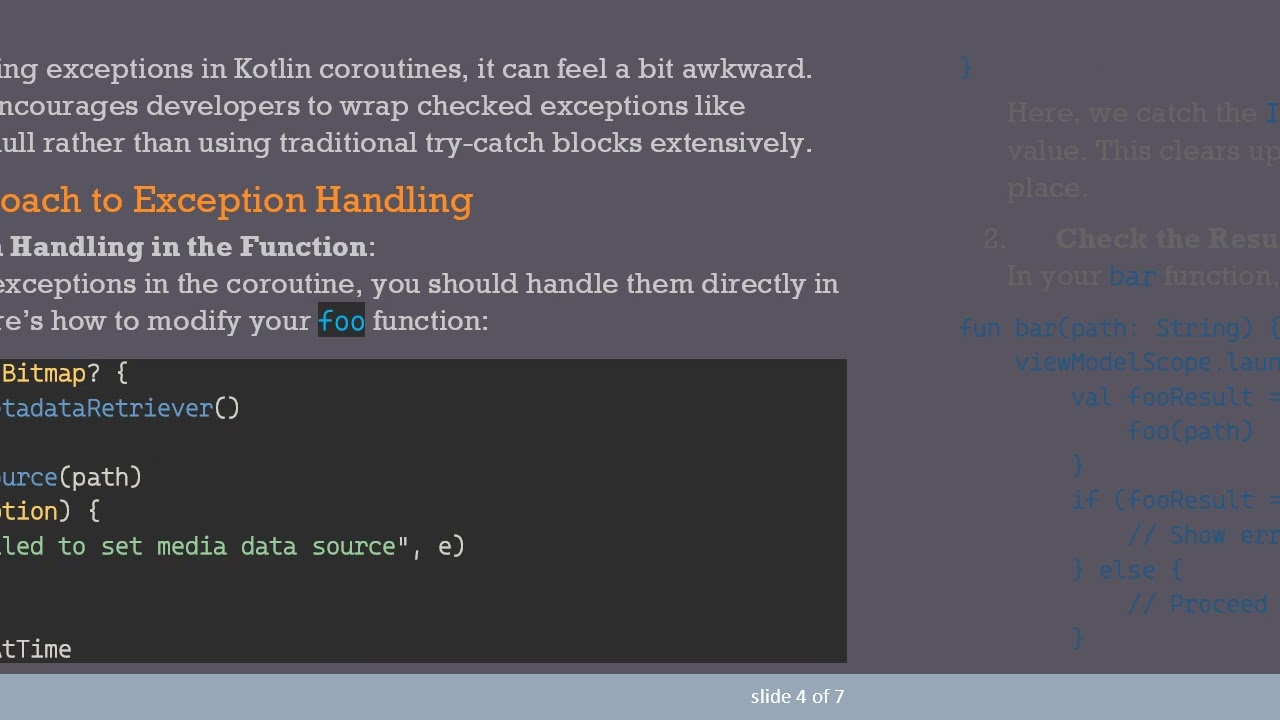Screen dimensions: 1280x720
Task: Click the line about traditional try-catch blocks
Action: coord(405,143)
